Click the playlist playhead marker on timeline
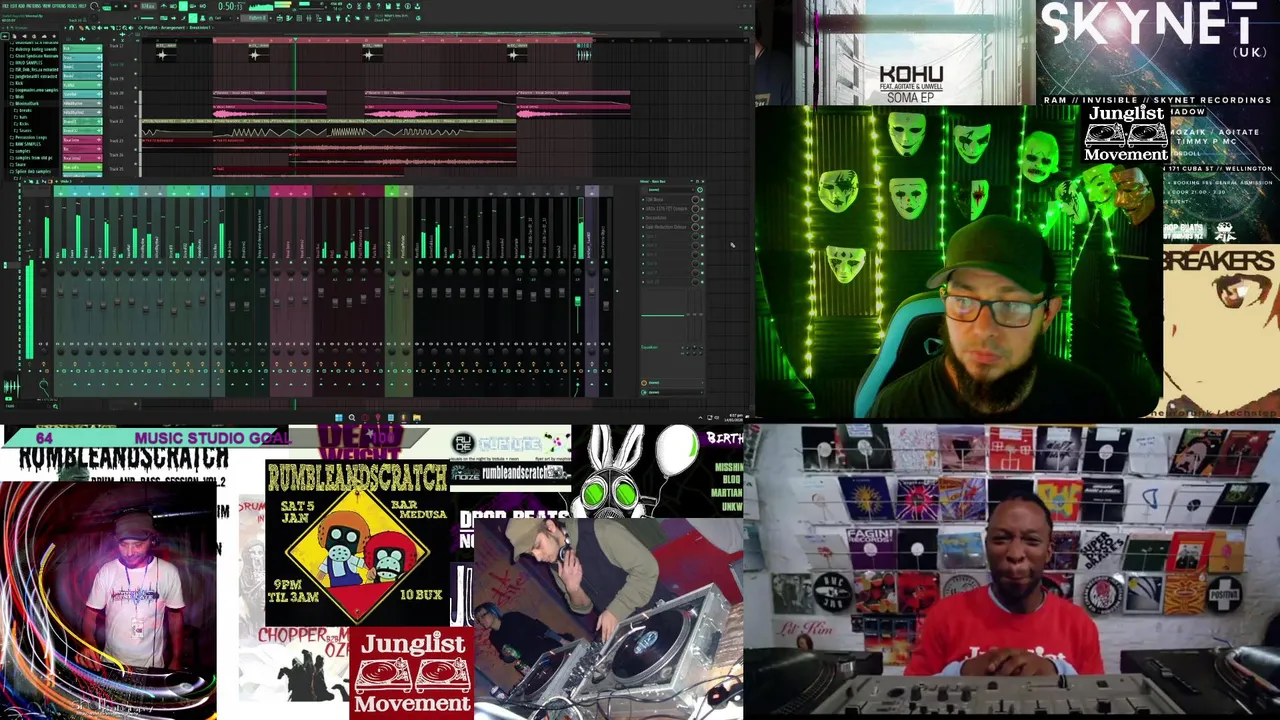 coord(295,39)
